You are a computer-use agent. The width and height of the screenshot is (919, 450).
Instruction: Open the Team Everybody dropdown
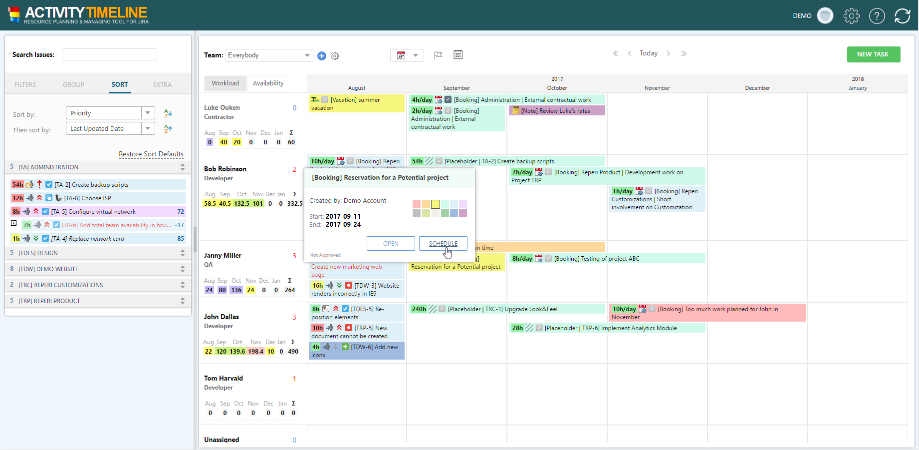click(x=268, y=56)
